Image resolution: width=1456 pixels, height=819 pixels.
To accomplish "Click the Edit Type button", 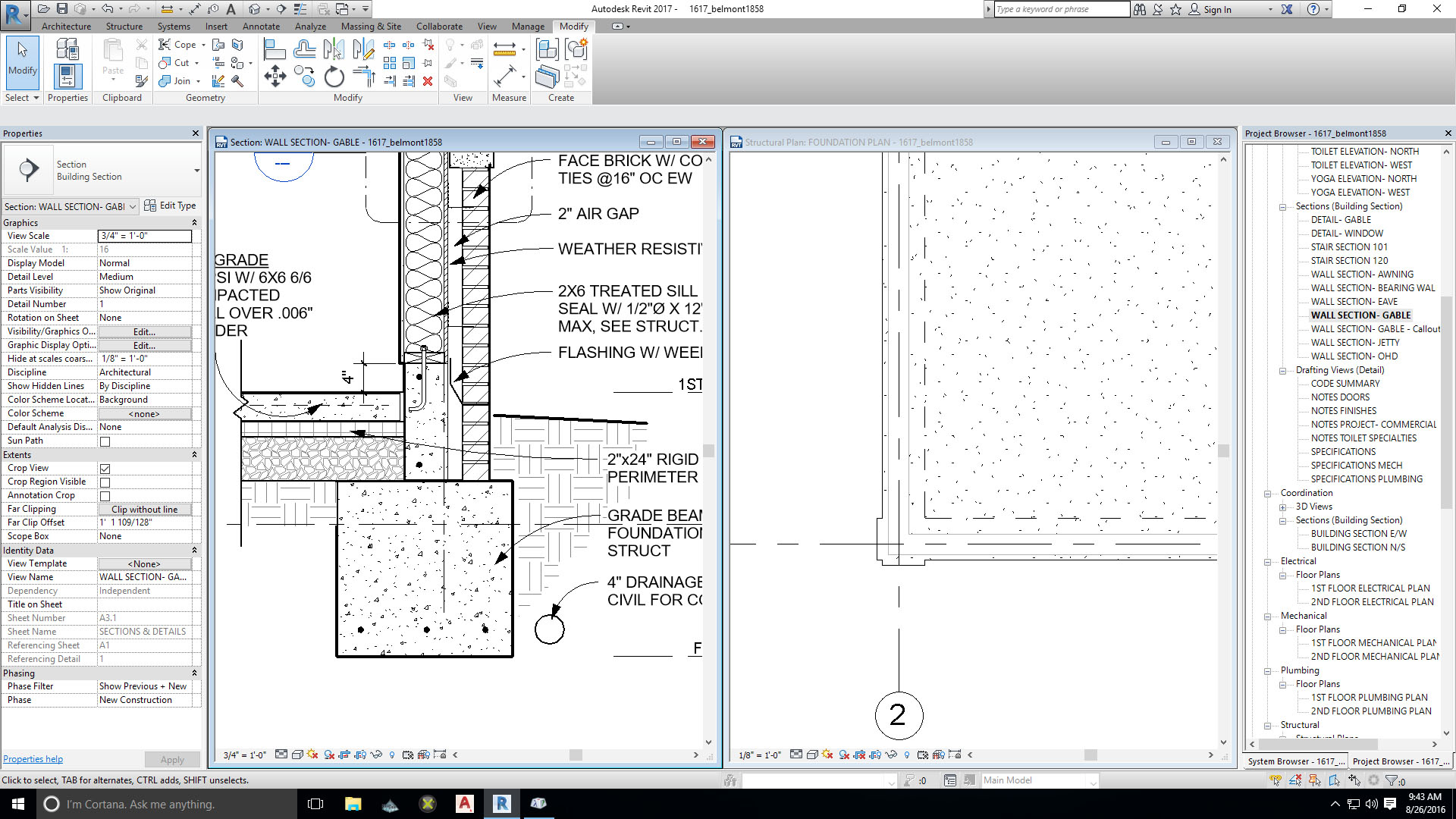I will click(x=170, y=206).
